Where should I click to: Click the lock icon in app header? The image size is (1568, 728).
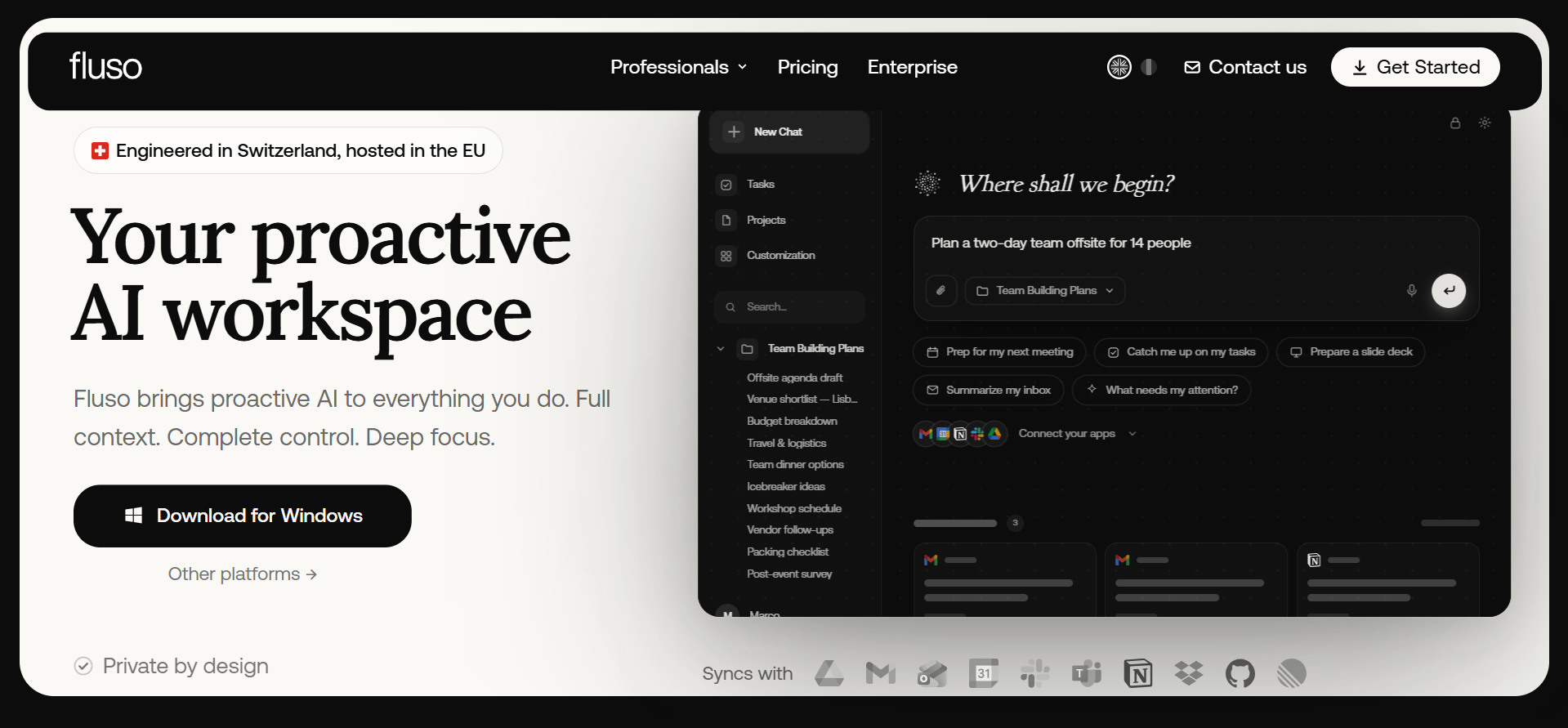click(1455, 123)
